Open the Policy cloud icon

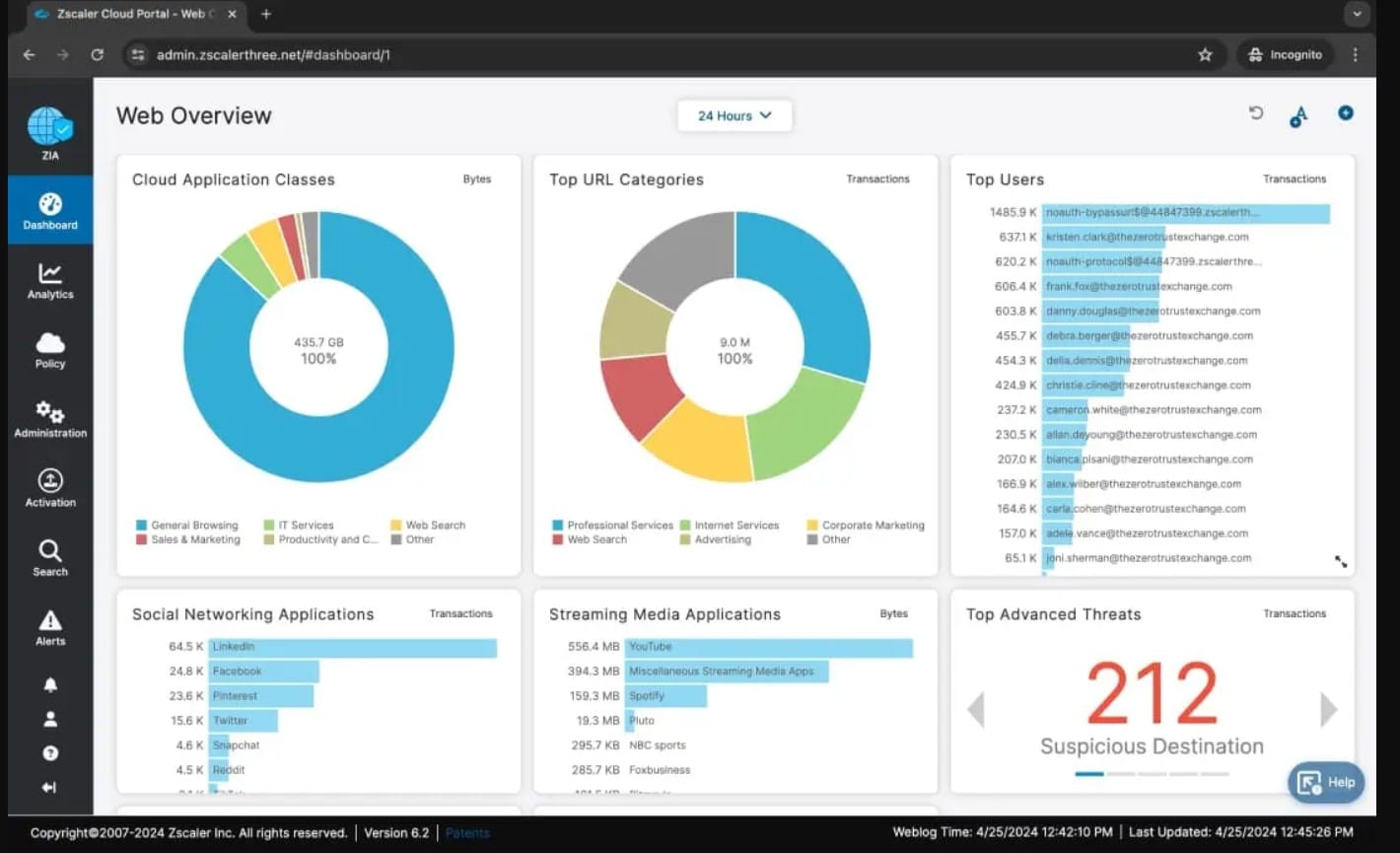(x=50, y=350)
